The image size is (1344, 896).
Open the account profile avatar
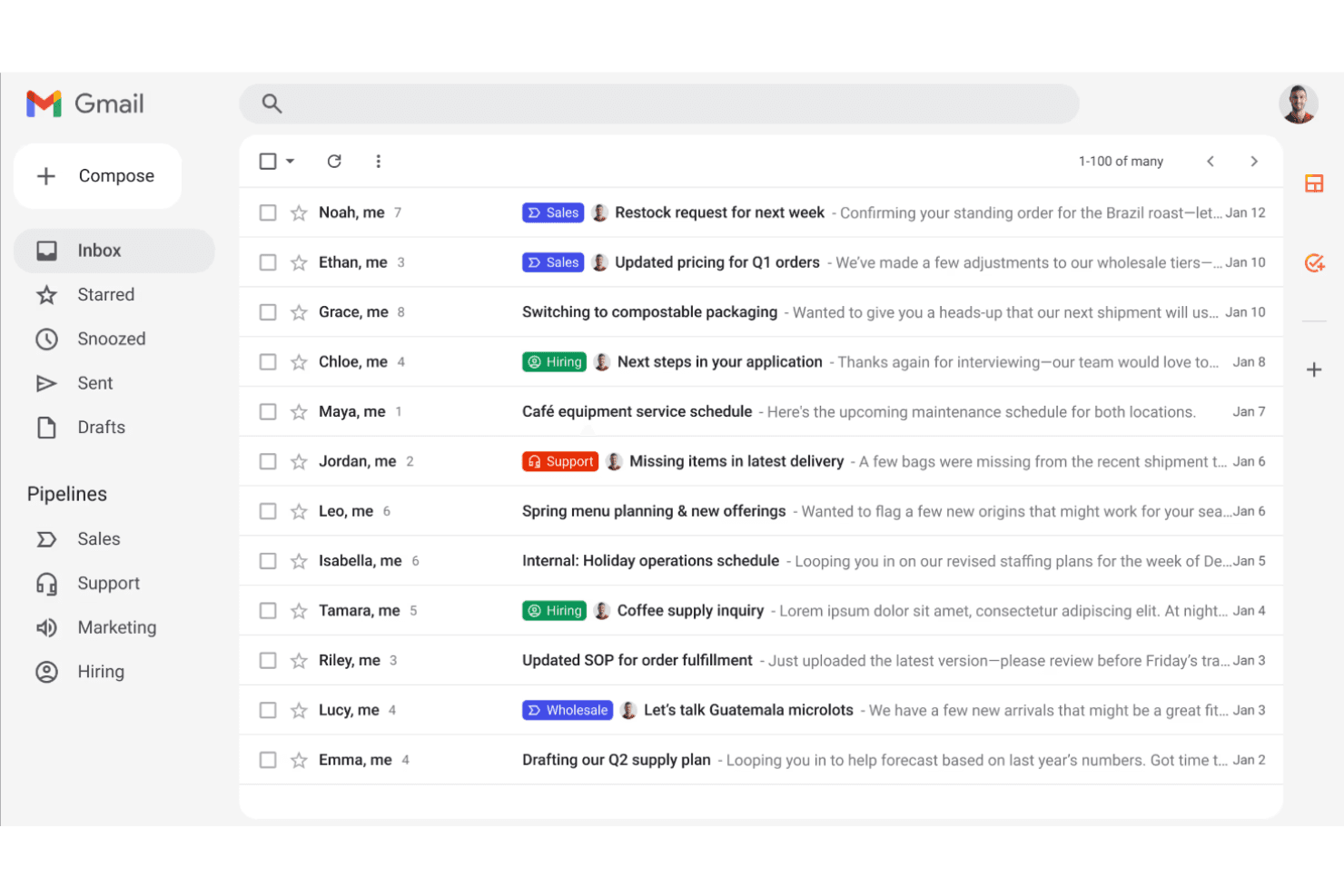click(1299, 103)
